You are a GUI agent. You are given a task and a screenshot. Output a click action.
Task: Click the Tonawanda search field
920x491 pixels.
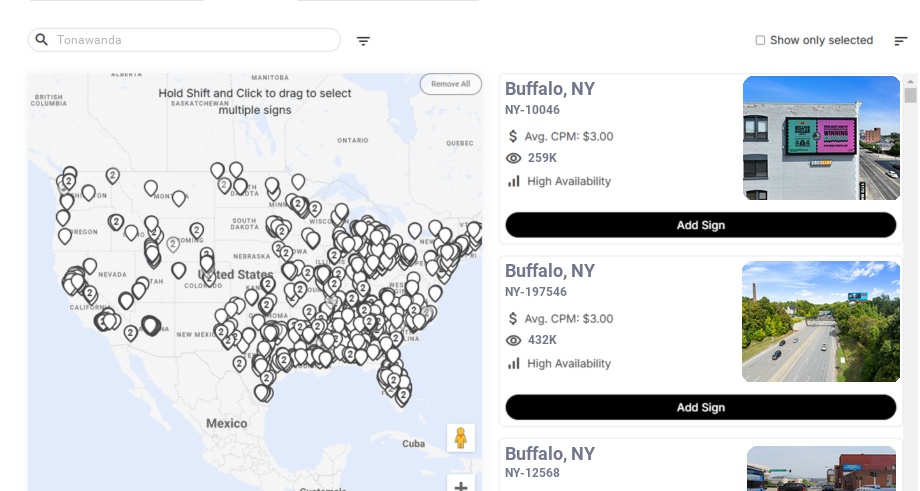[195, 40]
